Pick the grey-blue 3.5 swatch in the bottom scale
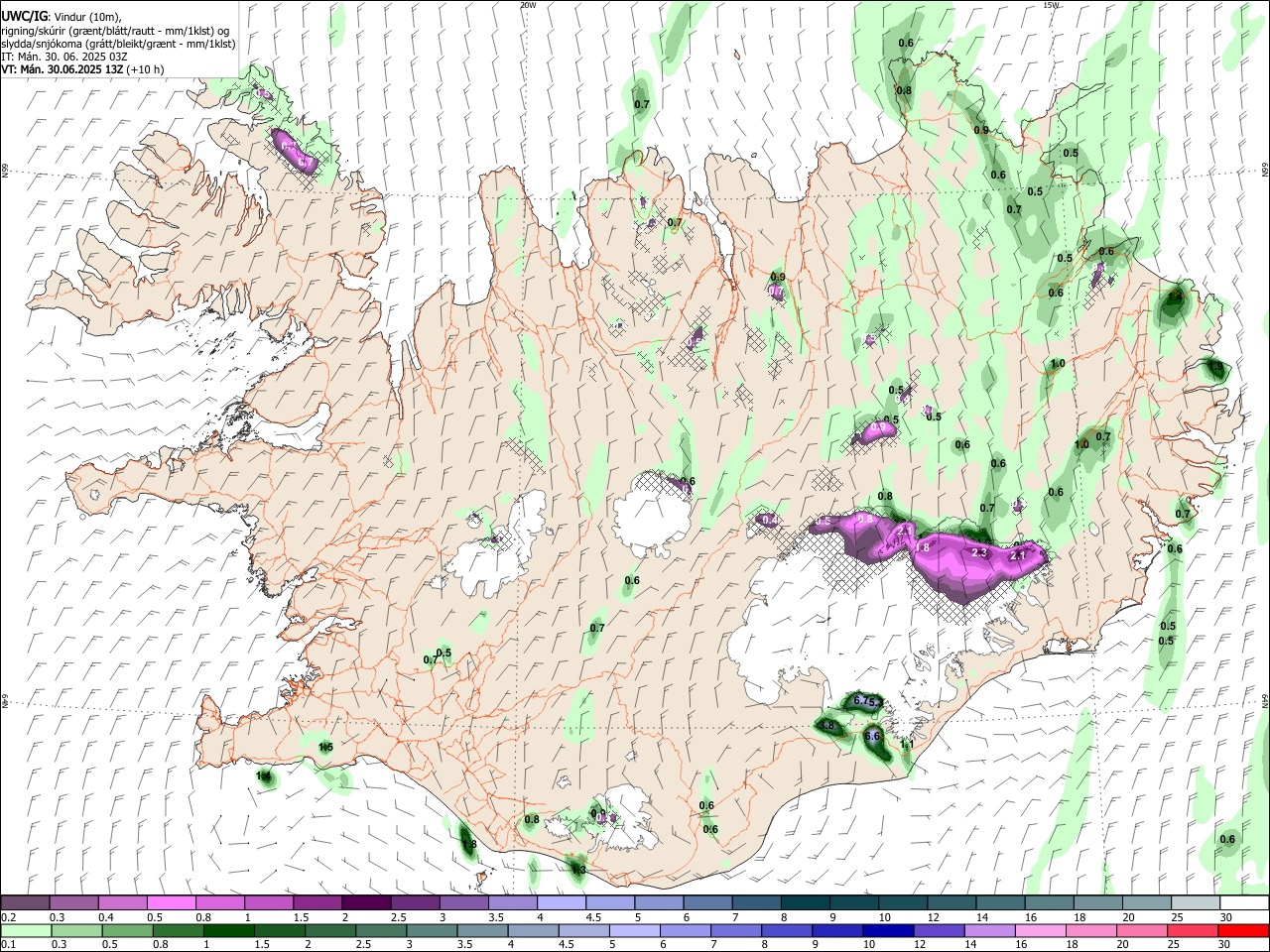 [x=481, y=930]
